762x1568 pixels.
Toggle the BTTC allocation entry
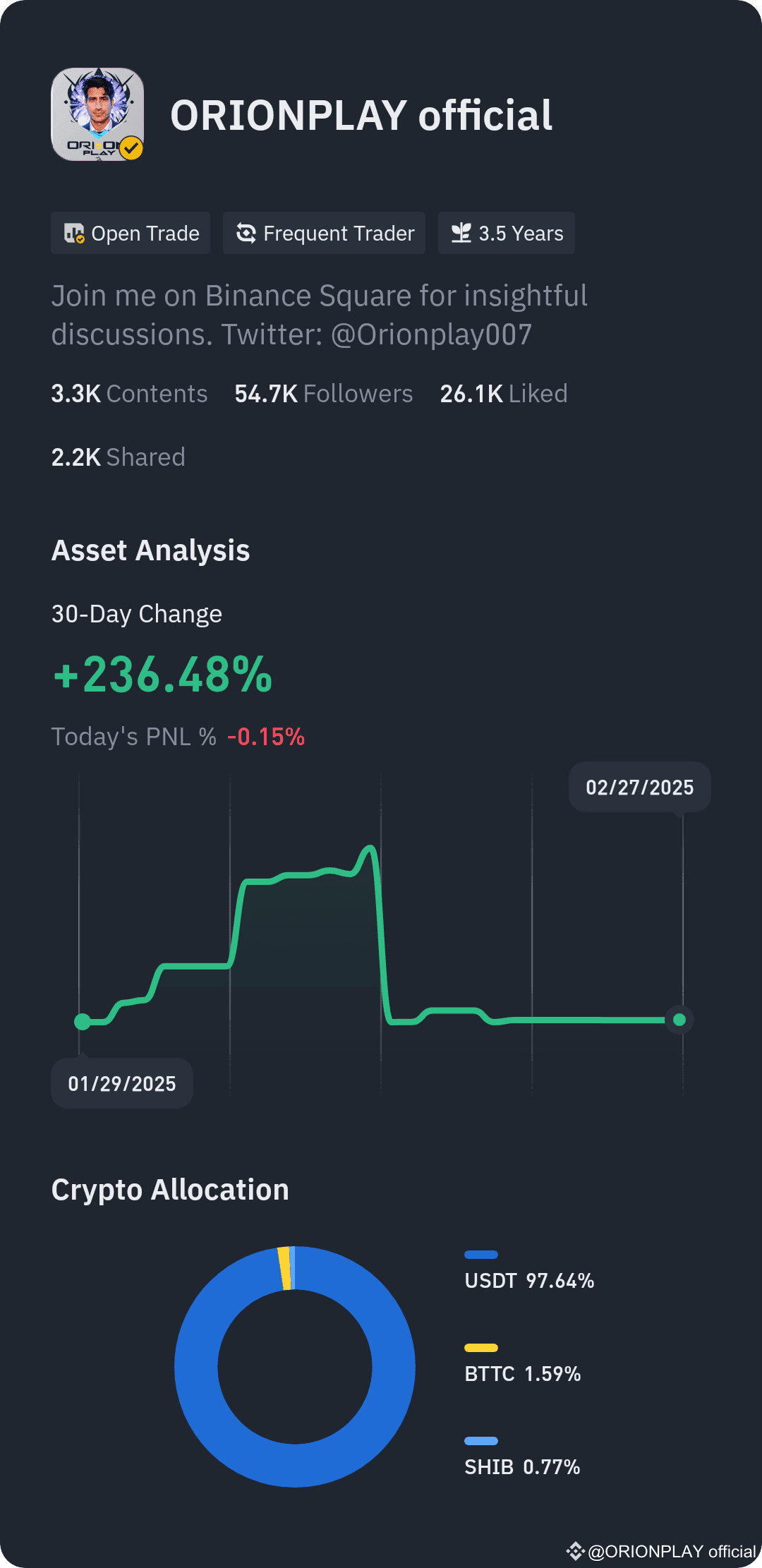pos(524,1374)
